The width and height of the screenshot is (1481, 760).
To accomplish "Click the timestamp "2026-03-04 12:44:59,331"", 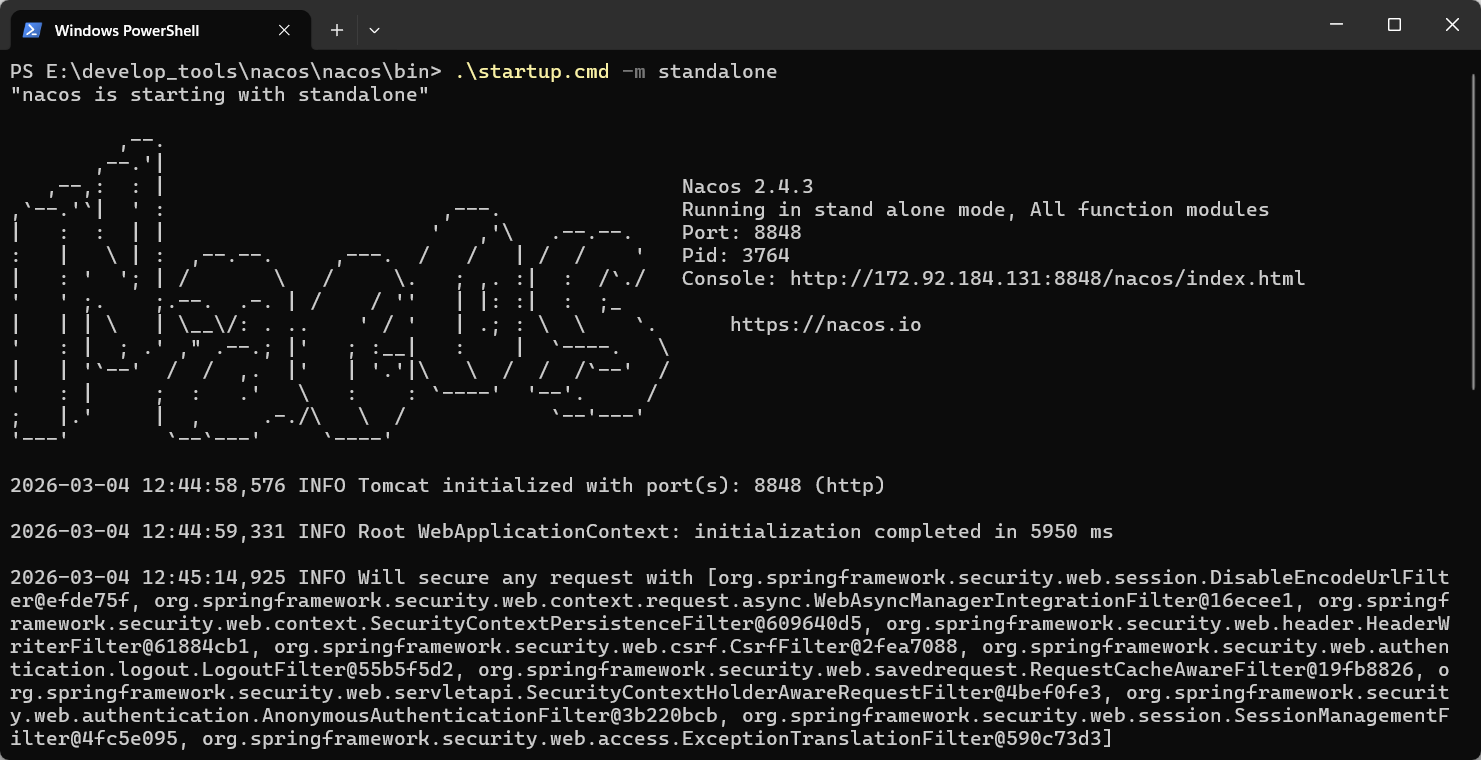I will (x=147, y=531).
